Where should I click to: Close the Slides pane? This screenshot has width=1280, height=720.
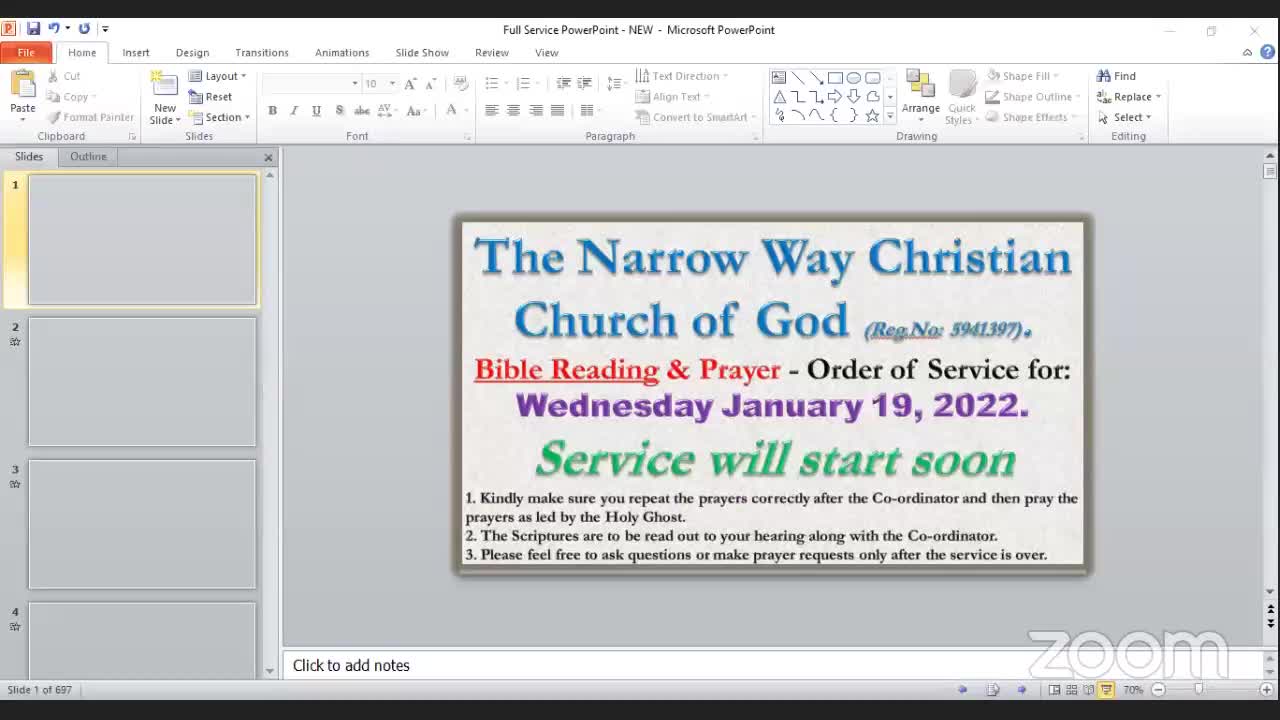point(268,158)
